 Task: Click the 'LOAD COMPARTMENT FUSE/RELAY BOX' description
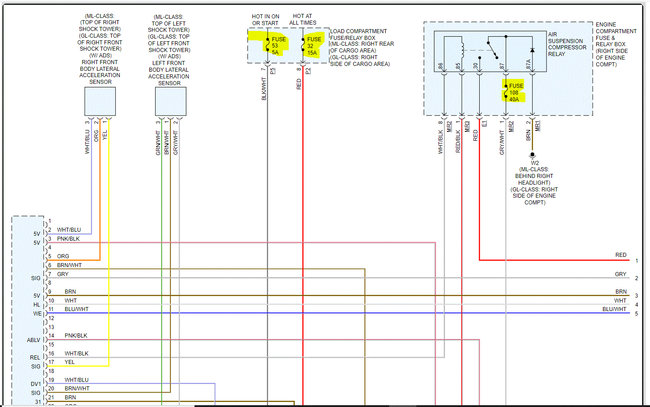point(362,47)
